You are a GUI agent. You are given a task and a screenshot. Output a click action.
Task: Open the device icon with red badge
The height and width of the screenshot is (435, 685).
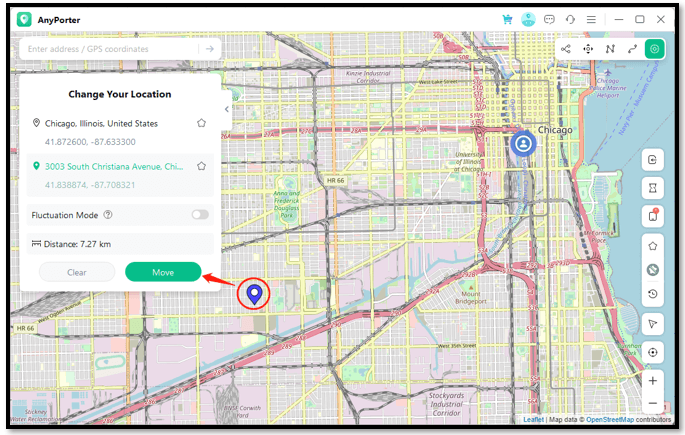(653, 216)
